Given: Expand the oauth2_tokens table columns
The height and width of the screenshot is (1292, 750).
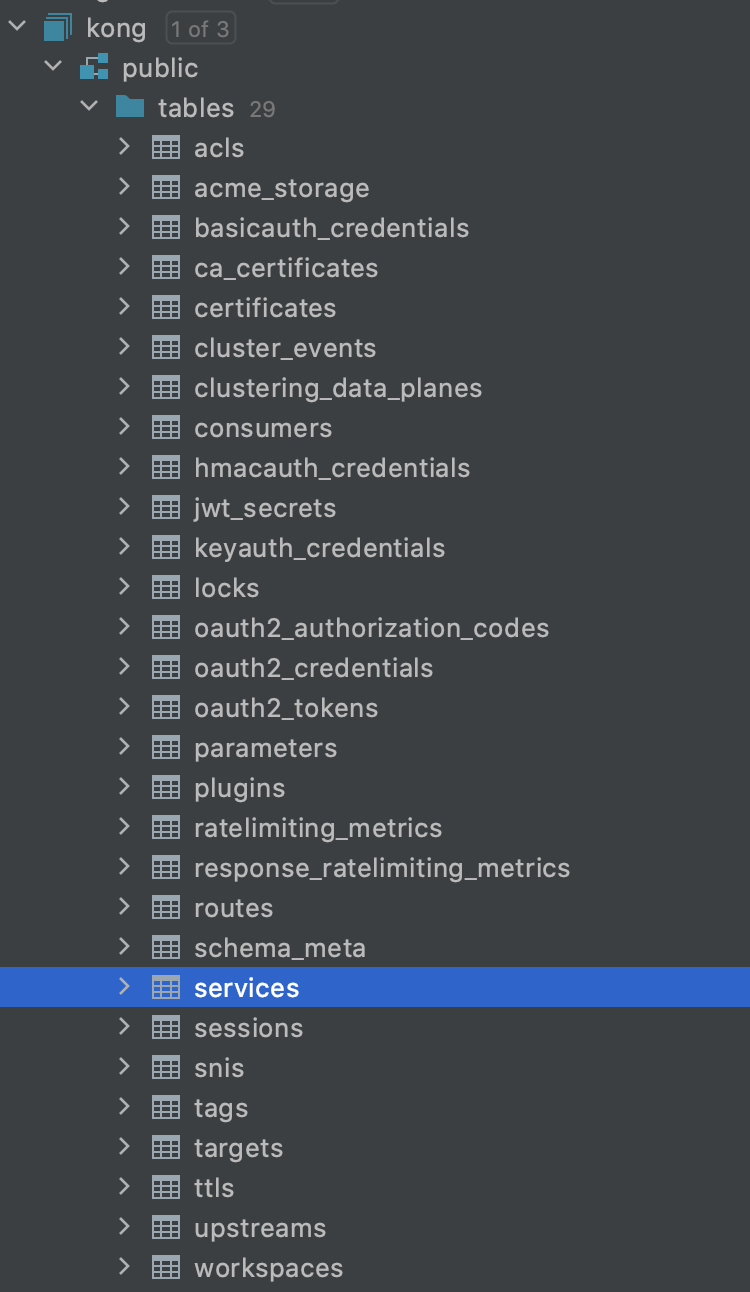Looking at the screenshot, I should click(x=124, y=706).
